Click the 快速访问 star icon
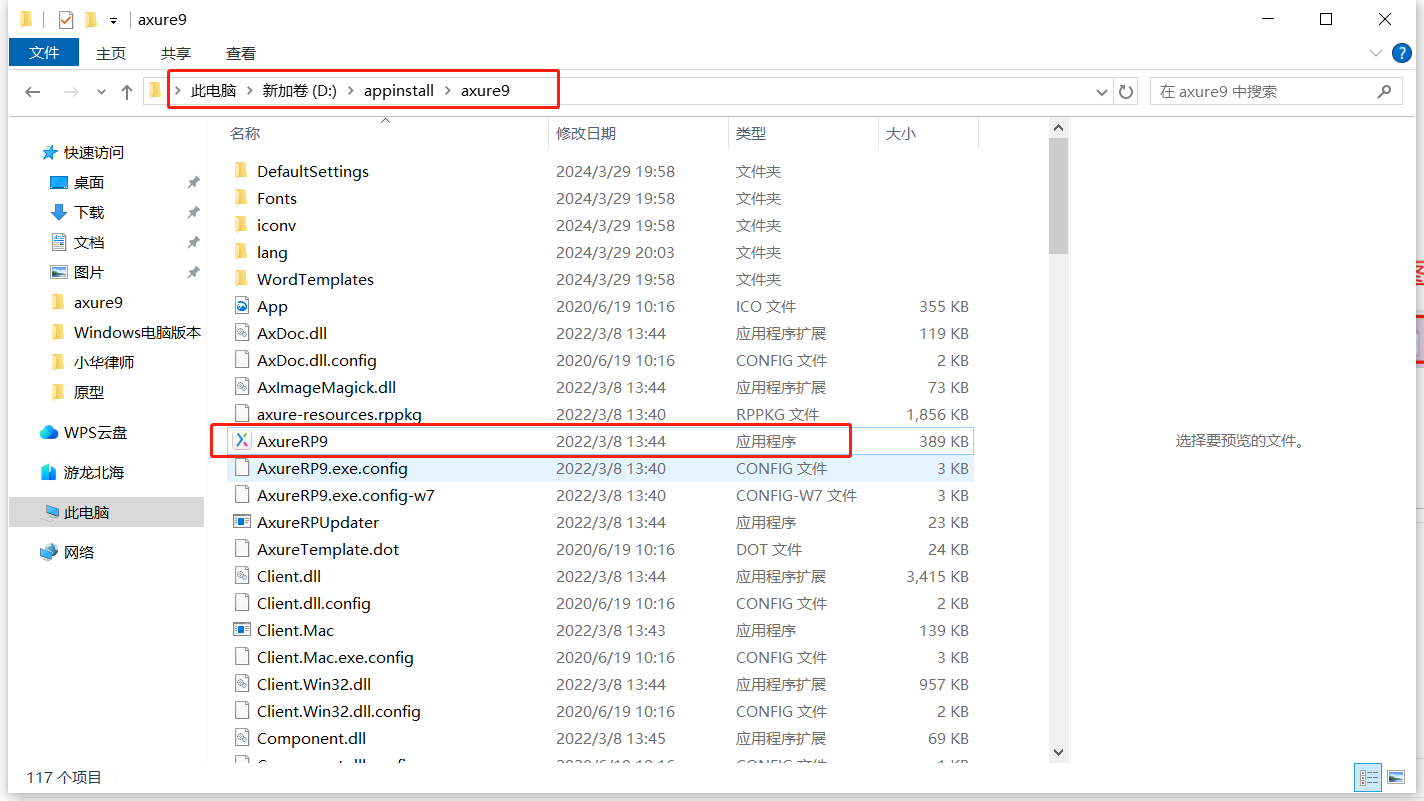The height and width of the screenshot is (801, 1424). (49, 153)
